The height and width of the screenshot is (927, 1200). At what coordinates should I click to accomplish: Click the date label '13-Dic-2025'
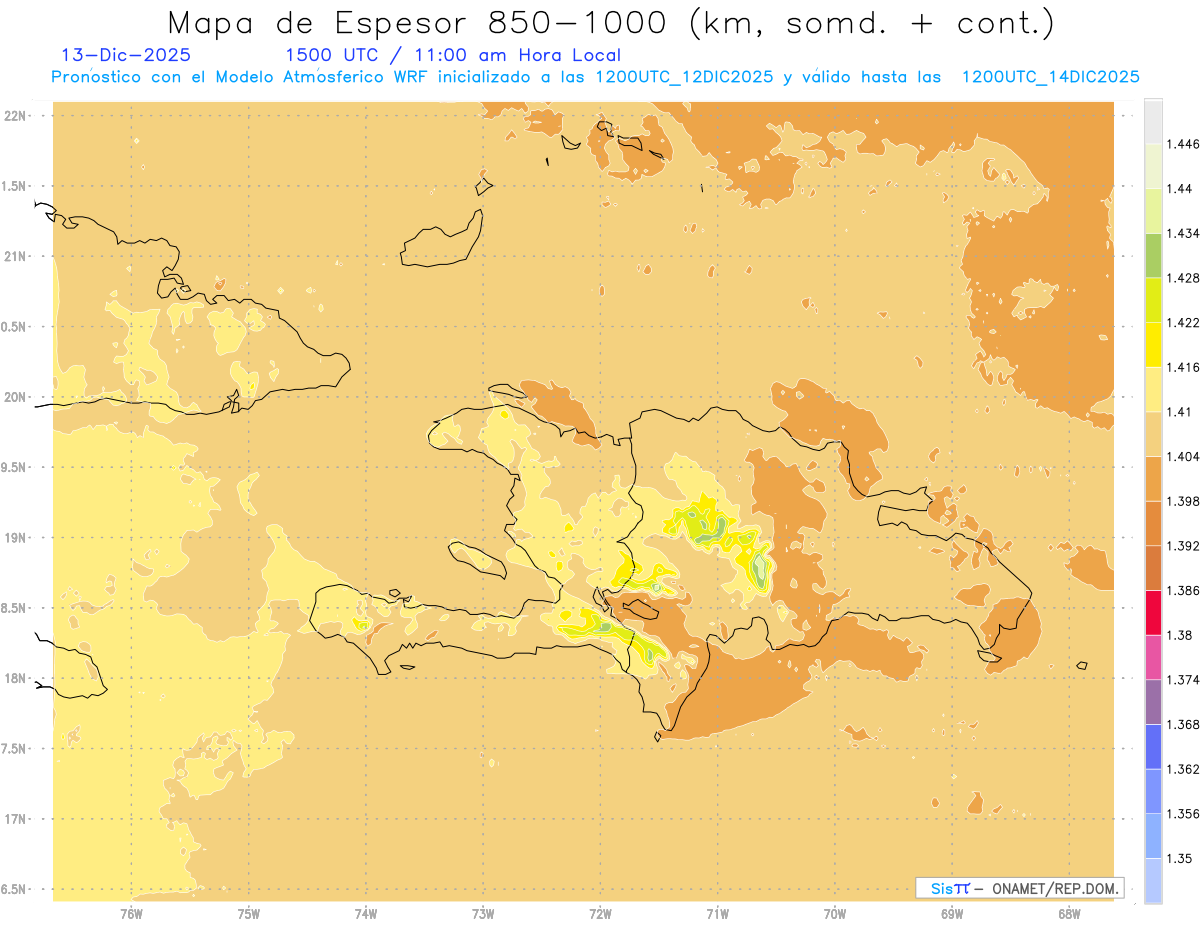(126, 55)
